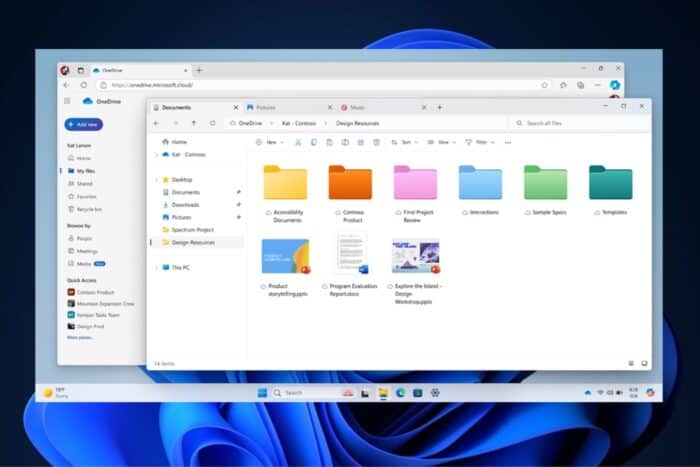This screenshot has height=467, width=700.
Task: Click the Edge address bar URL
Action: click(x=152, y=85)
